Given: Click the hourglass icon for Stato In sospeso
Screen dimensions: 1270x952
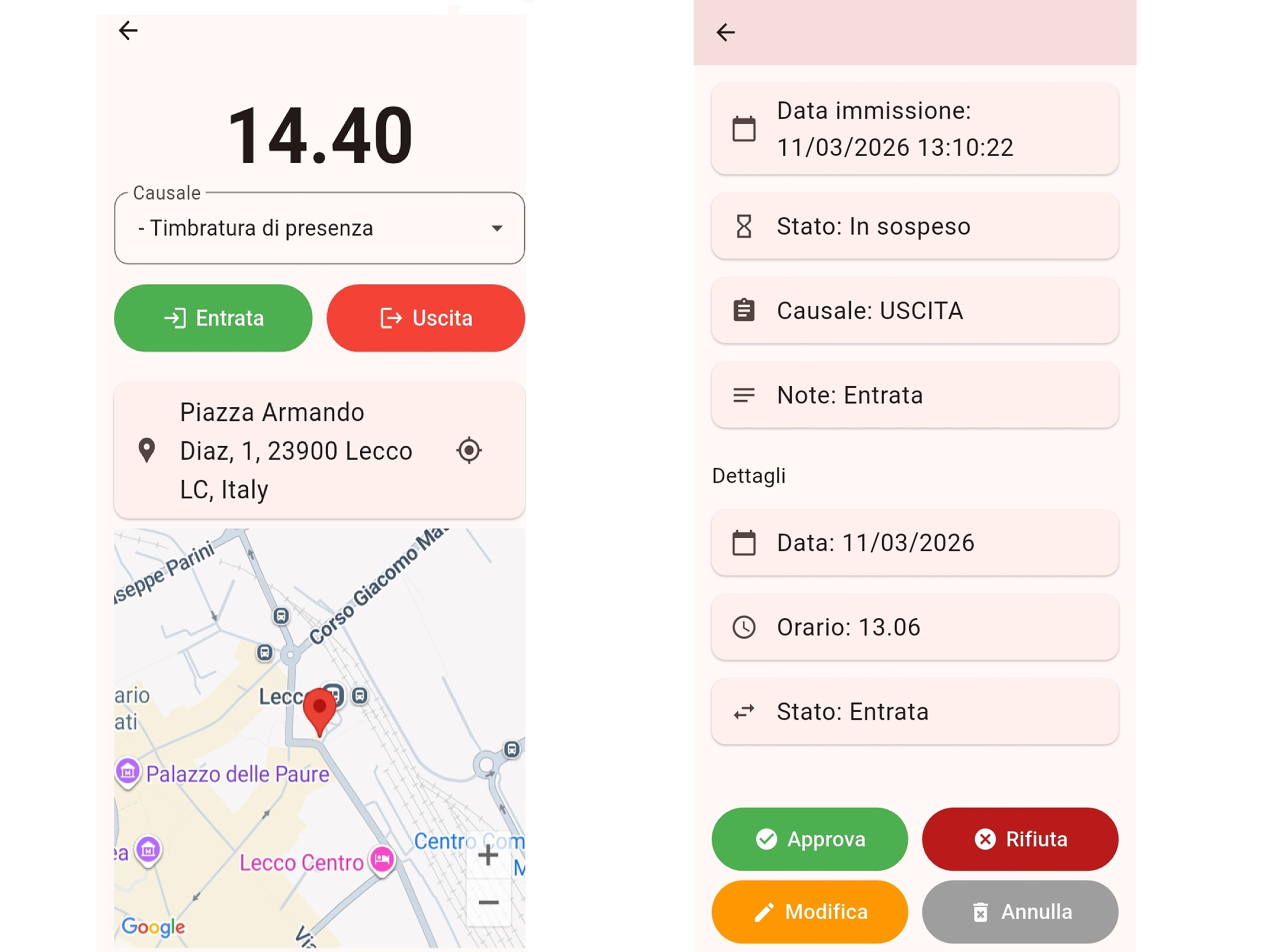Looking at the screenshot, I should point(744,226).
